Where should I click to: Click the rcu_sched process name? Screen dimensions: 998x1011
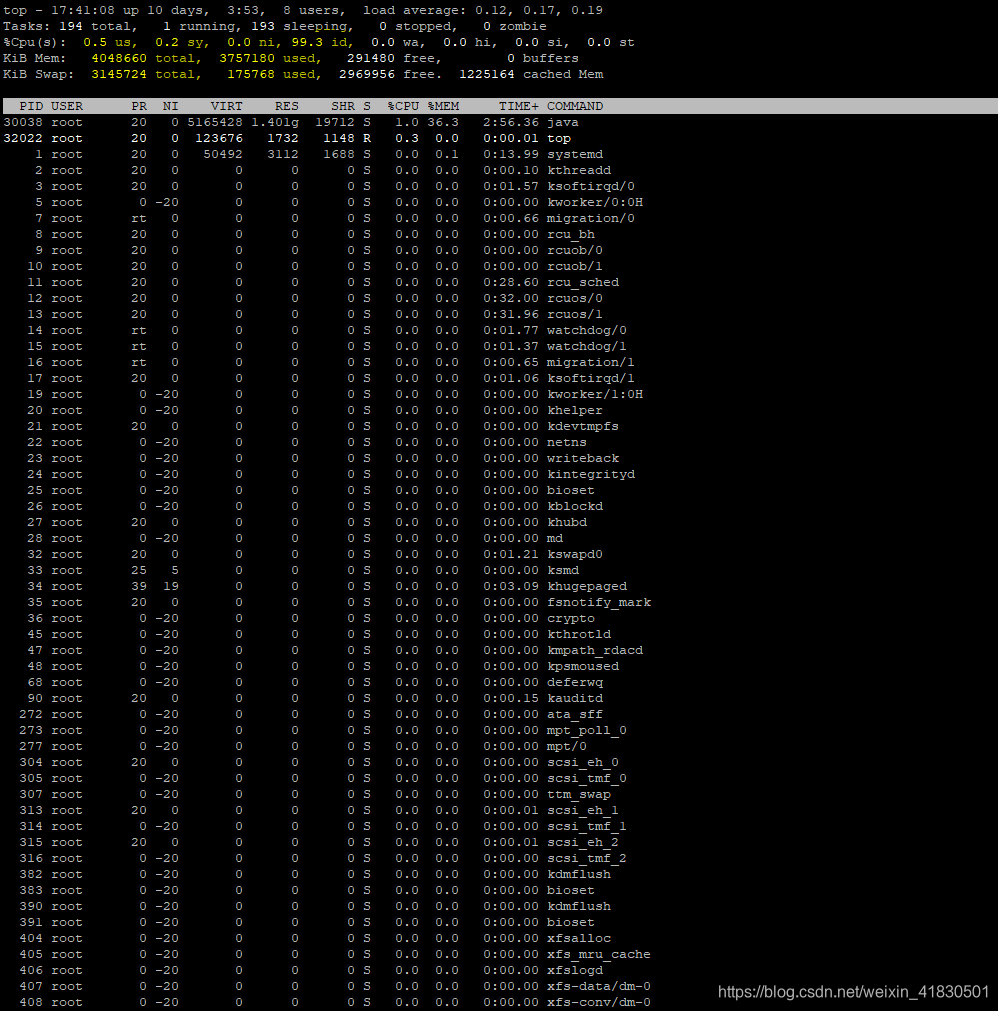[583, 282]
